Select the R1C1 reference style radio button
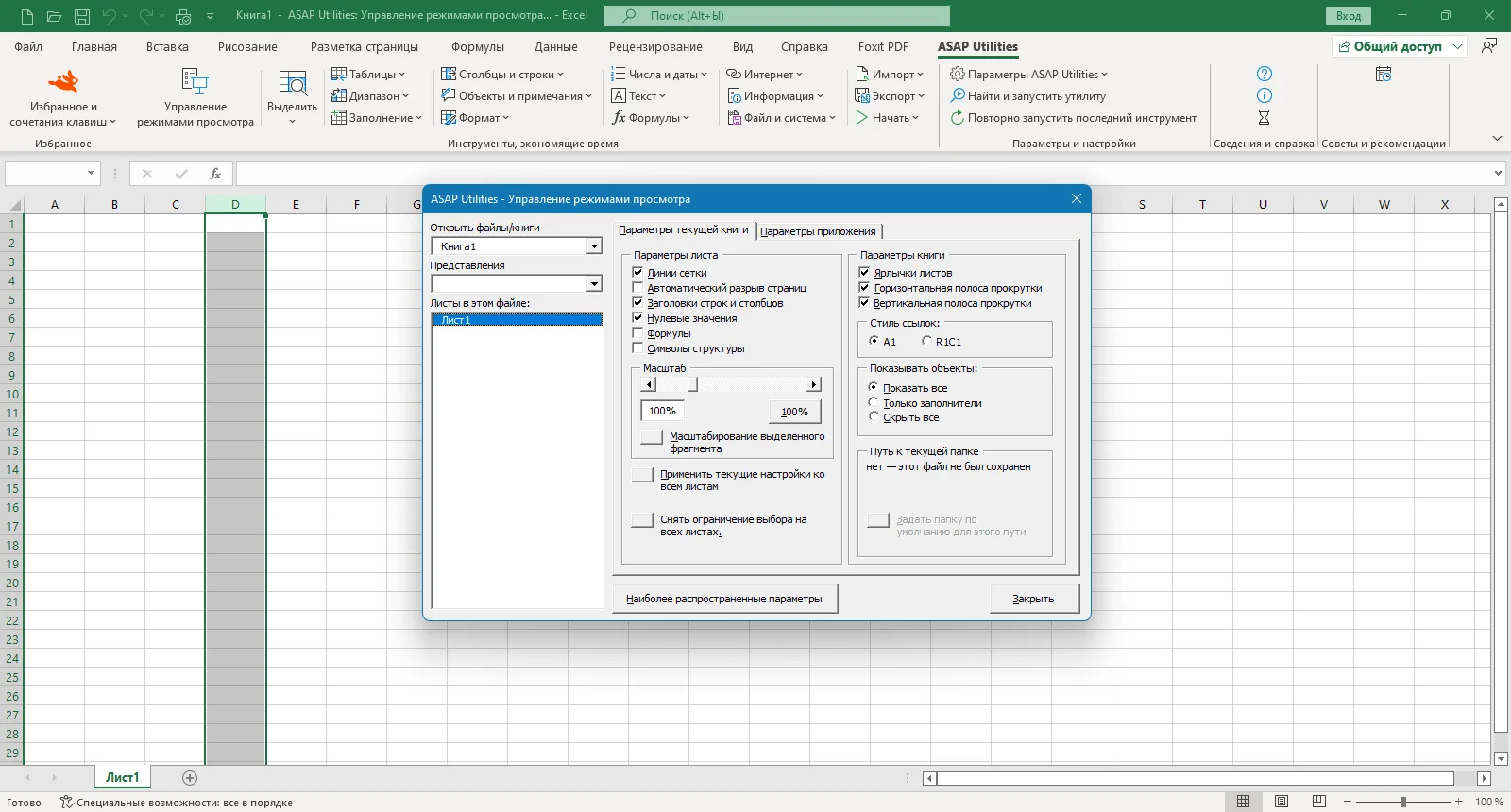This screenshot has height=812, width=1511. pos(926,341)
